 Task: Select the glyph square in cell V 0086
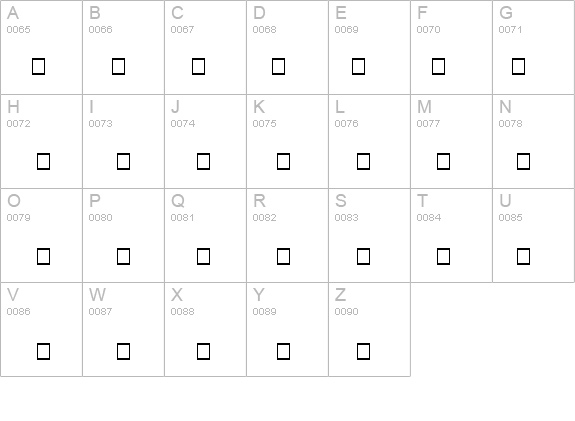pos(44,351)
